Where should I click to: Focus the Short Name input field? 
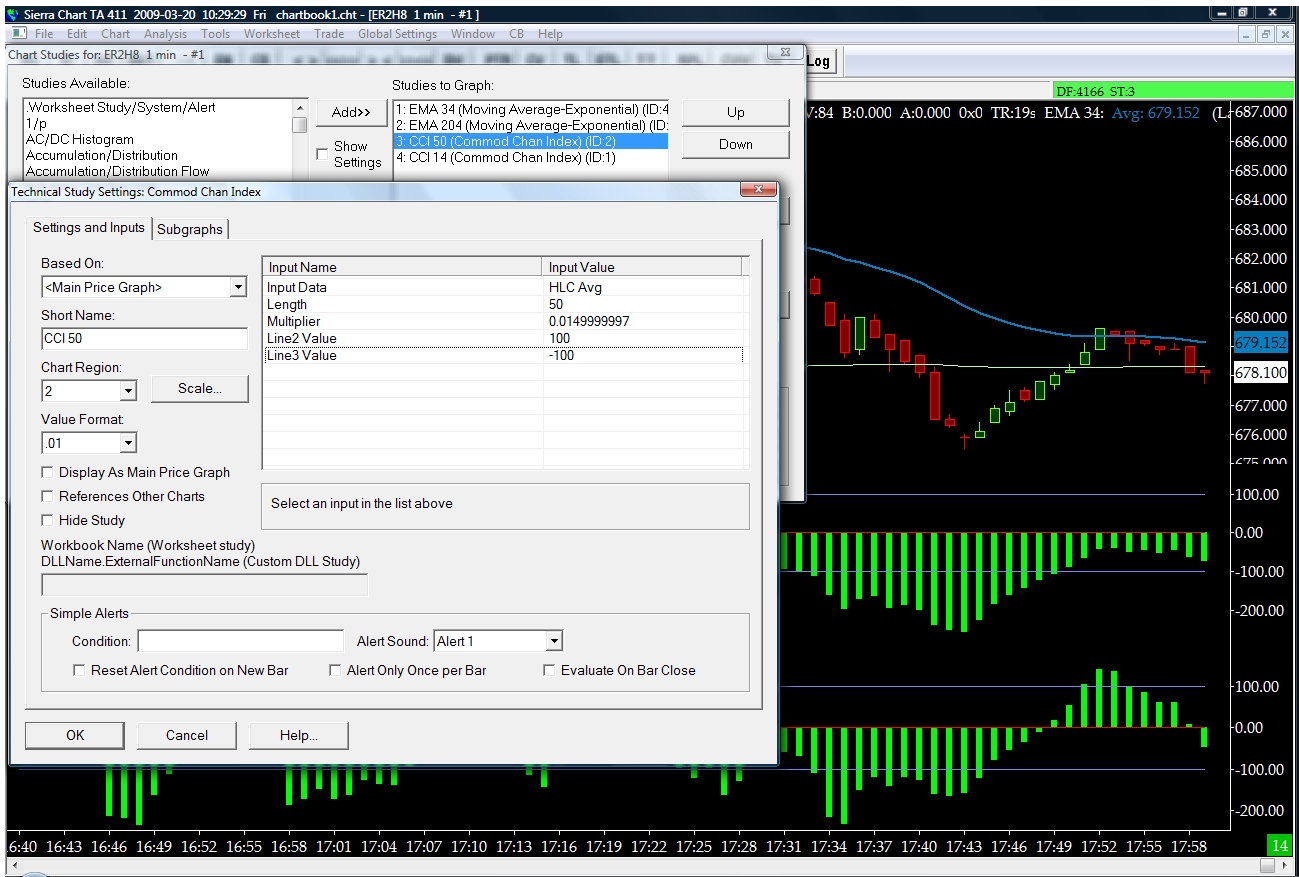144,339
